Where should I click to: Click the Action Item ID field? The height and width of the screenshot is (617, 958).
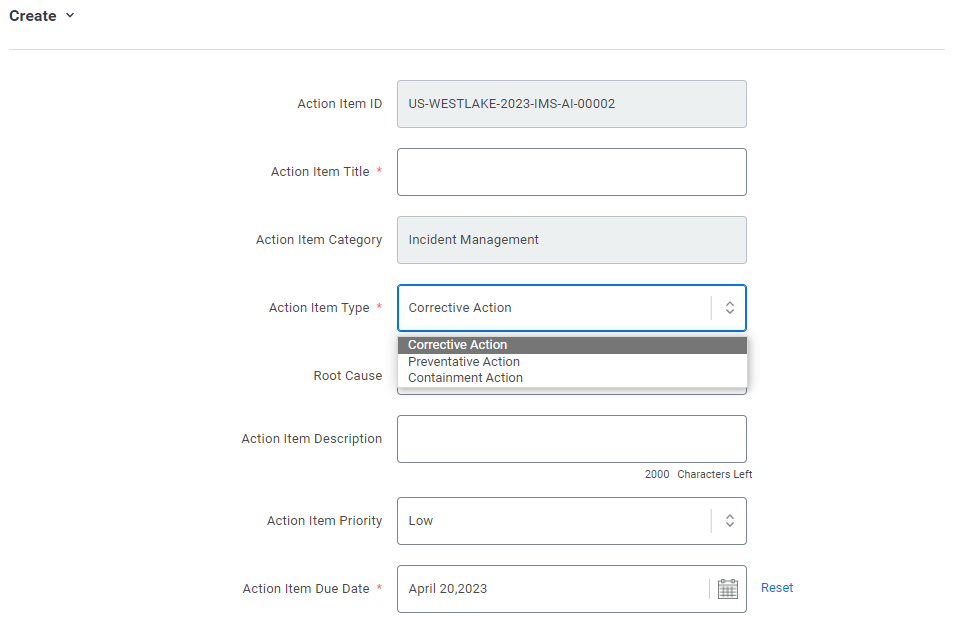tap(572, 104)
